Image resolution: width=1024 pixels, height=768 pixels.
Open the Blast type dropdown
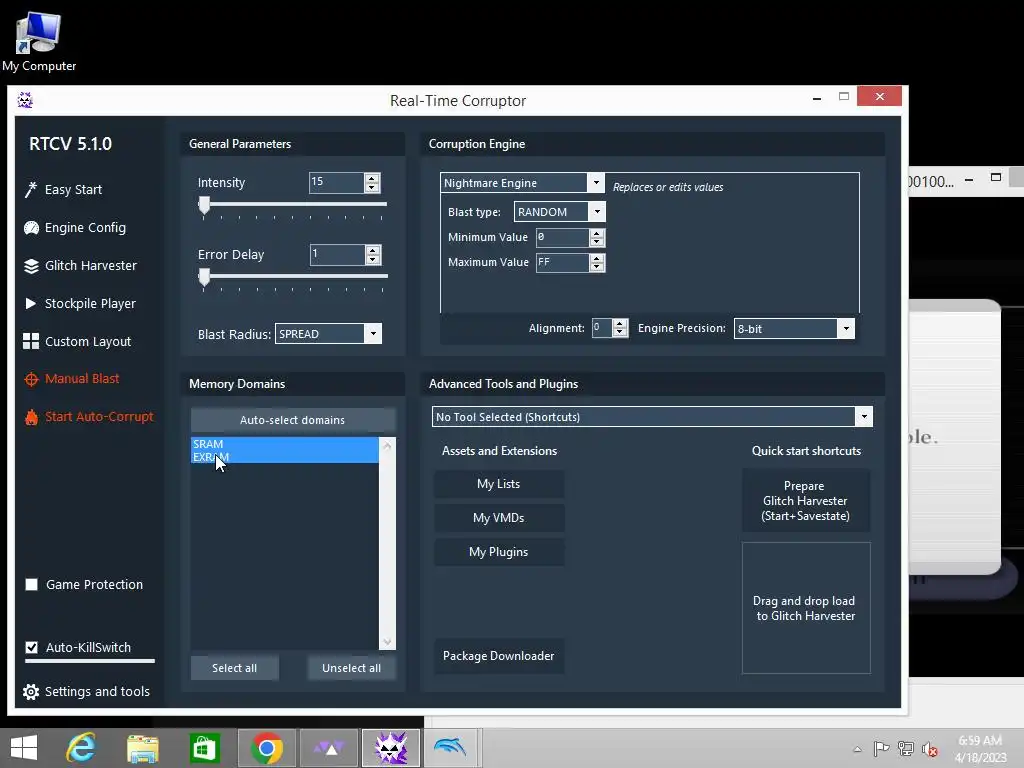597,212
